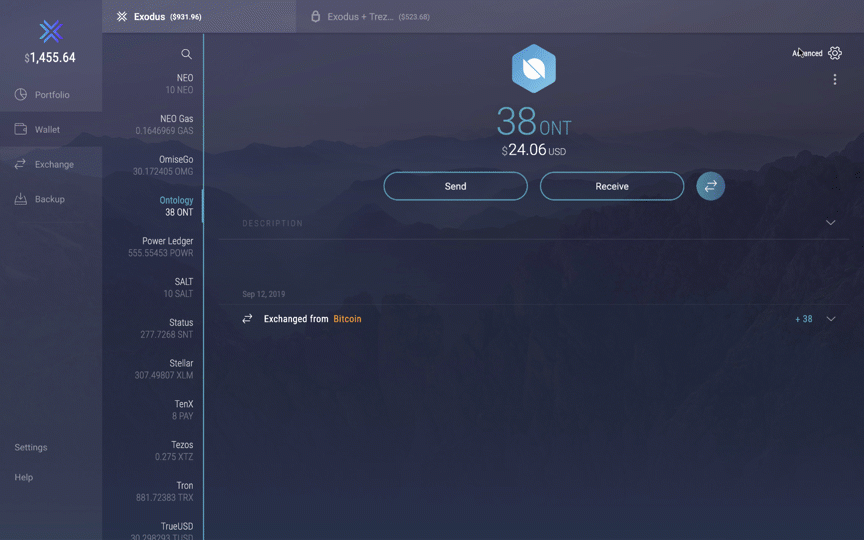Open the asset search magnifier icon
This screenshot has height=540, width=864.
coord(186,54)
